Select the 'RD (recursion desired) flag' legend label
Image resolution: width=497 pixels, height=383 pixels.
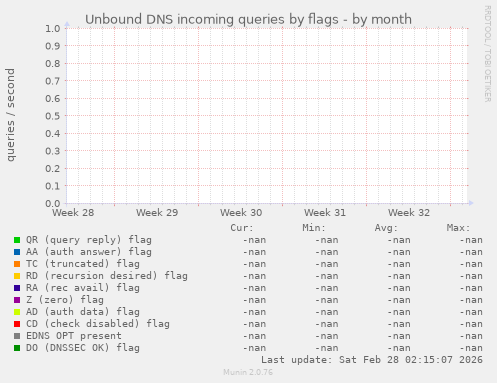click(x=107, y=276)
